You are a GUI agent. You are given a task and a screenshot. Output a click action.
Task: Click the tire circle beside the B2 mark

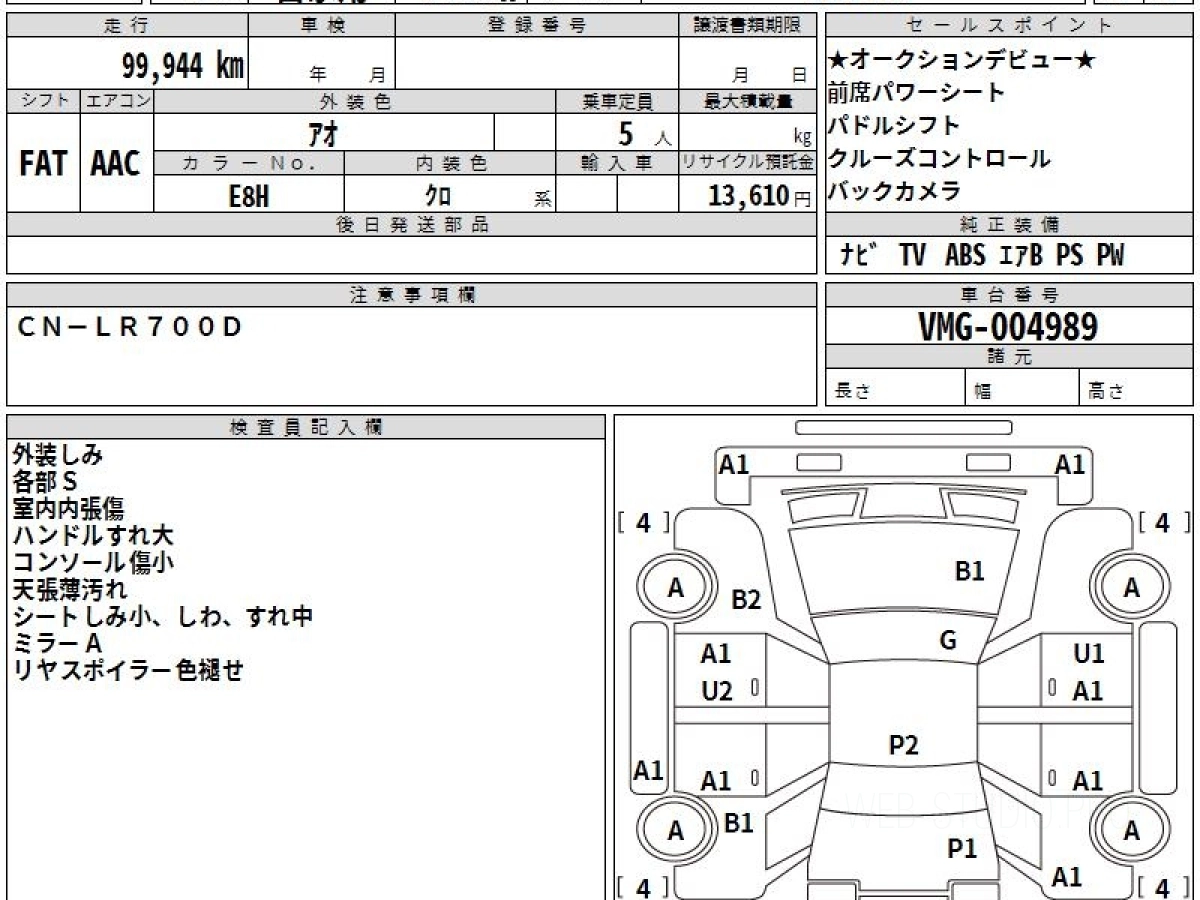point(676,589)
